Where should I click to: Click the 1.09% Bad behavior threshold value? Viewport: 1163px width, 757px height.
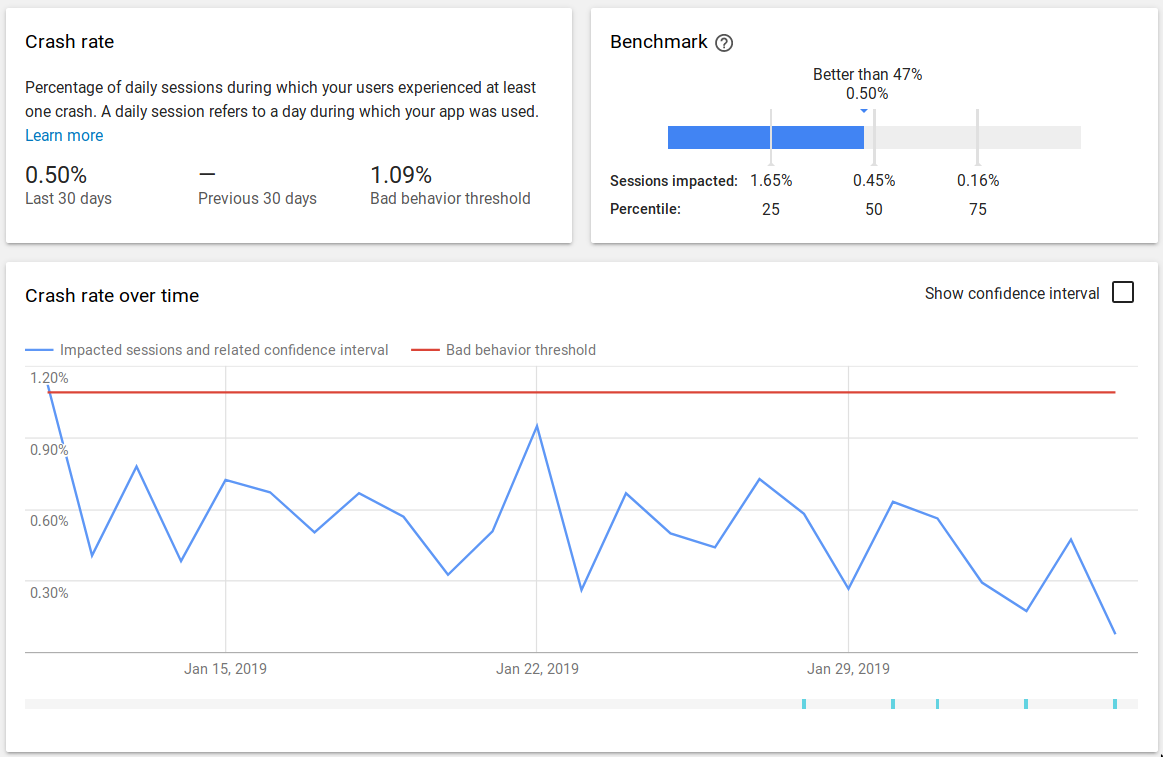(x=401, y=176)
